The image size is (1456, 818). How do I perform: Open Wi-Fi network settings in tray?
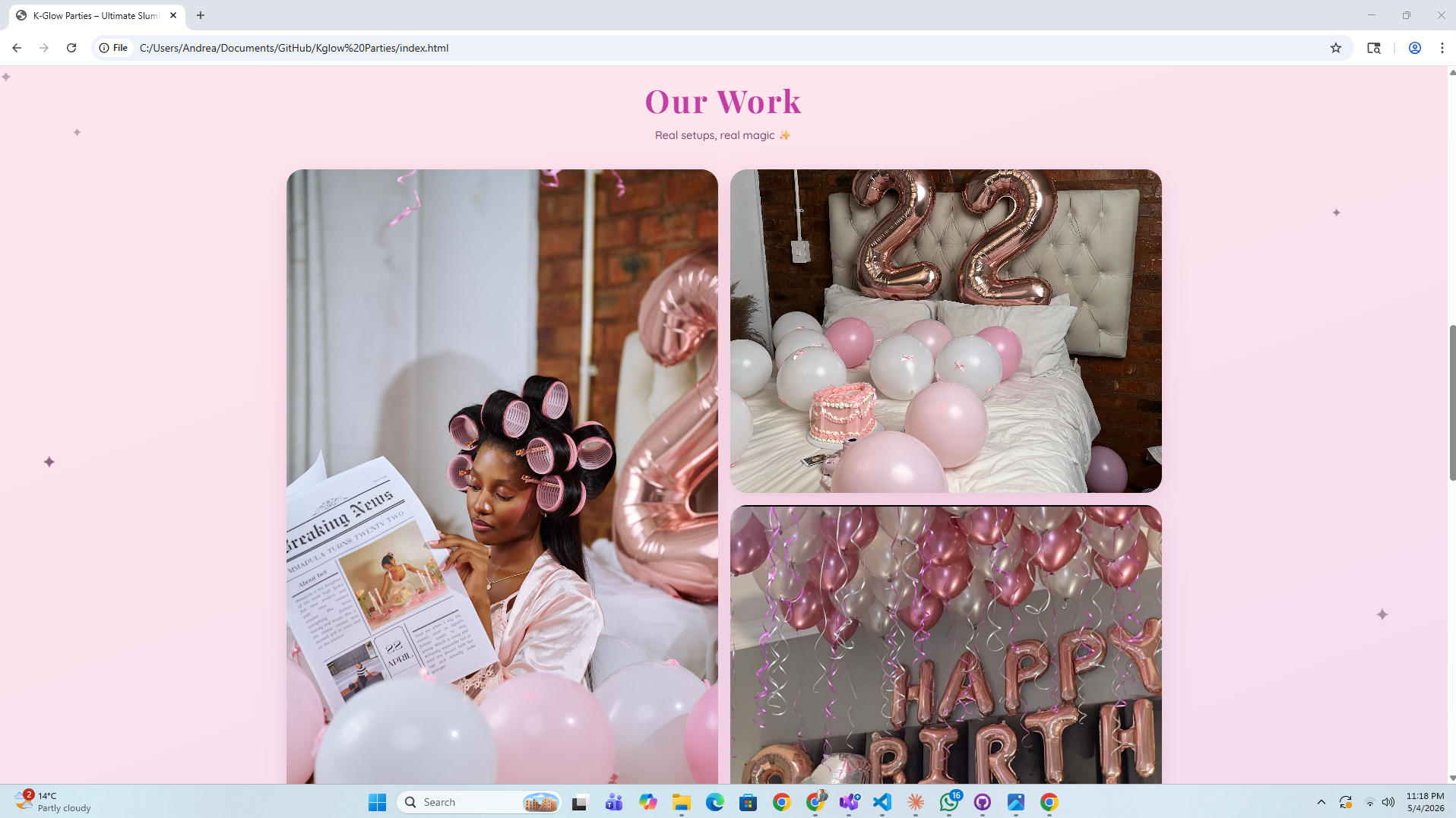pyautogui.click(x=1370, y=802)
